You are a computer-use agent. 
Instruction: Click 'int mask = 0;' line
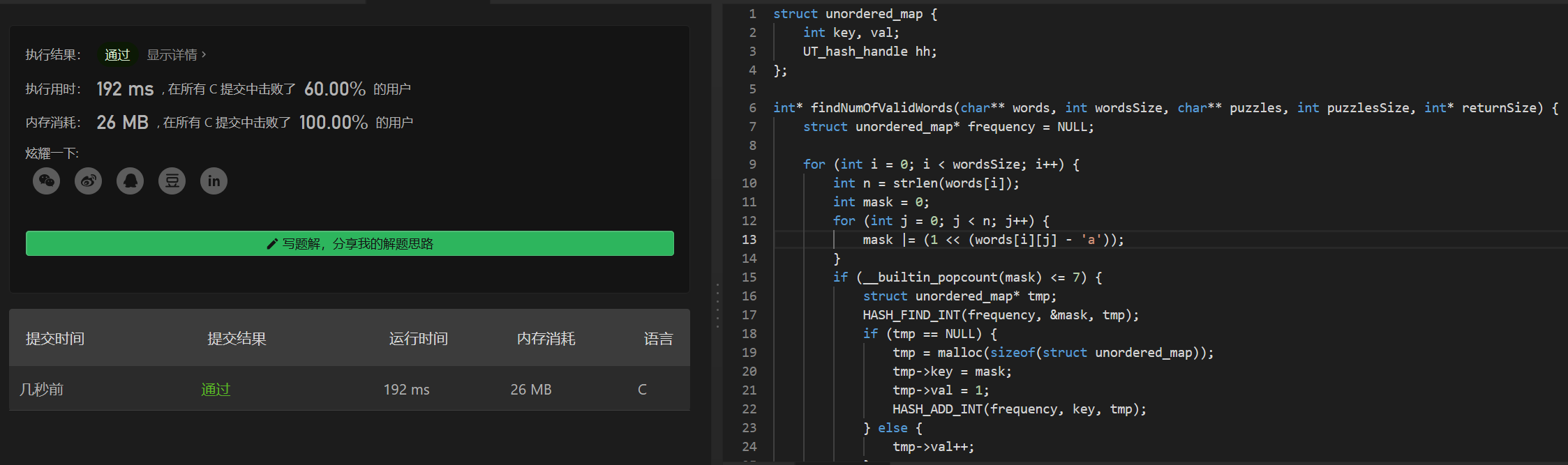pyautogui.click(x=881, y=202)
